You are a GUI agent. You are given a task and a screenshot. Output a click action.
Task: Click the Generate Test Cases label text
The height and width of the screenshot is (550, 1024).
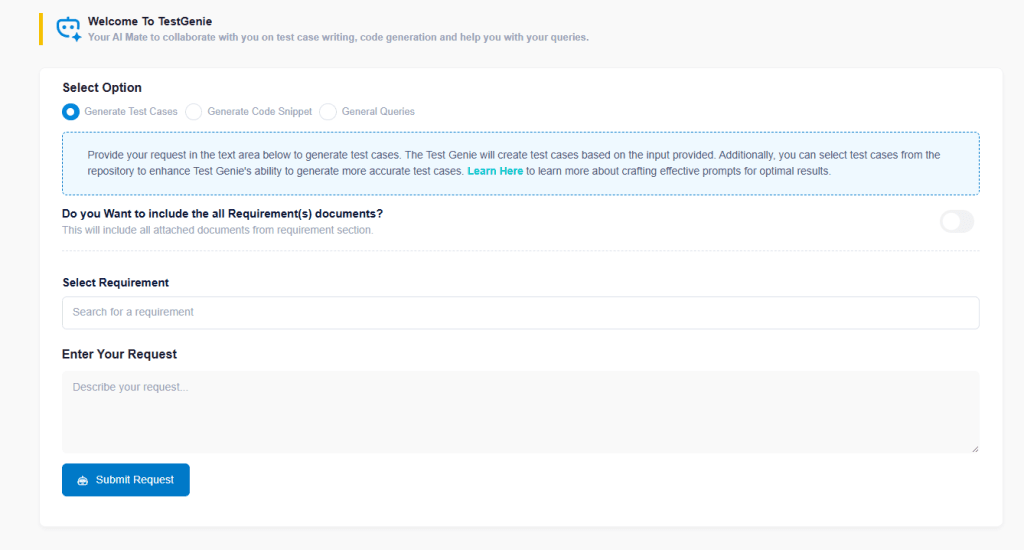pyautogui.click(x=131, y=112)
